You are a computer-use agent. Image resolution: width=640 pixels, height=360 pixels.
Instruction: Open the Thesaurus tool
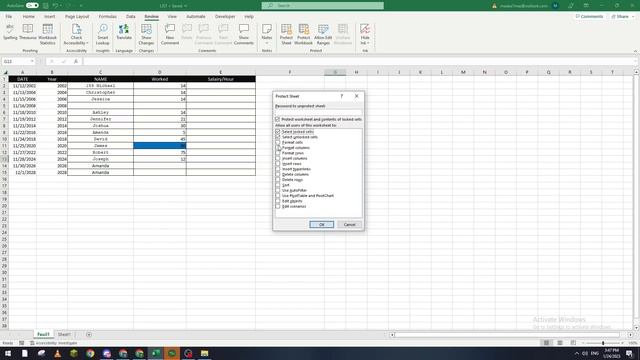point(28,32)
